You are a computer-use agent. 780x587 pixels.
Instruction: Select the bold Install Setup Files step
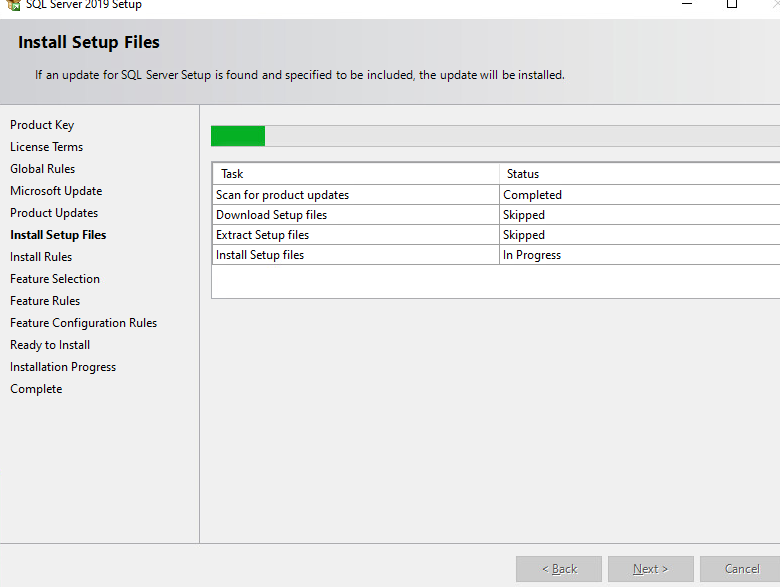[58, 235]
